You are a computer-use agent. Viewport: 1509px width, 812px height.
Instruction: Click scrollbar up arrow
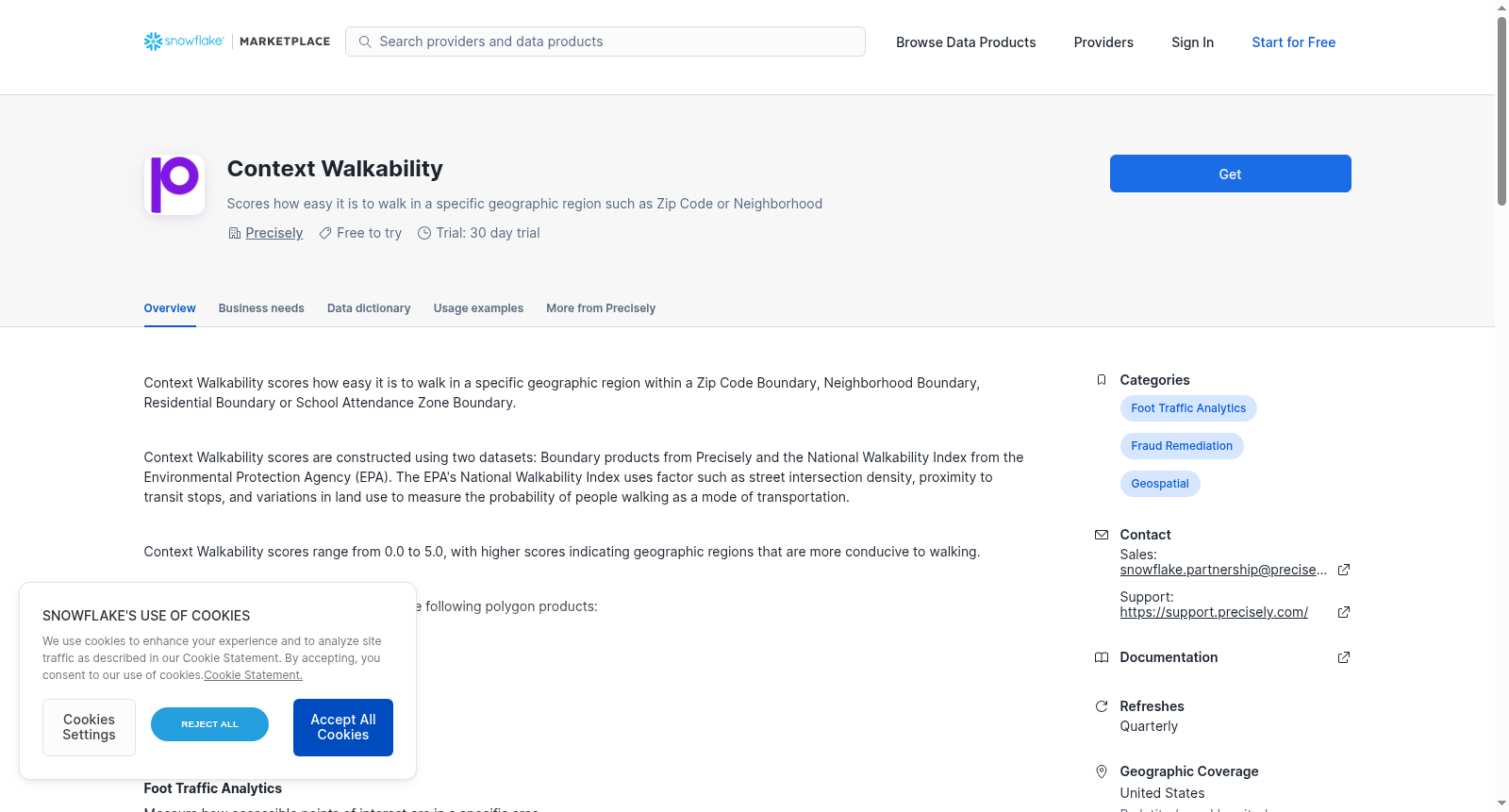(1501, 8)
